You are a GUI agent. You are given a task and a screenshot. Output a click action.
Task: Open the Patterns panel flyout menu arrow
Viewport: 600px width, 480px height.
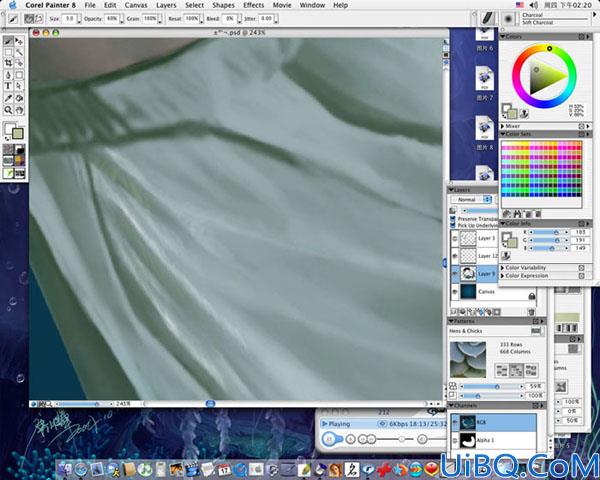[542, 321]
